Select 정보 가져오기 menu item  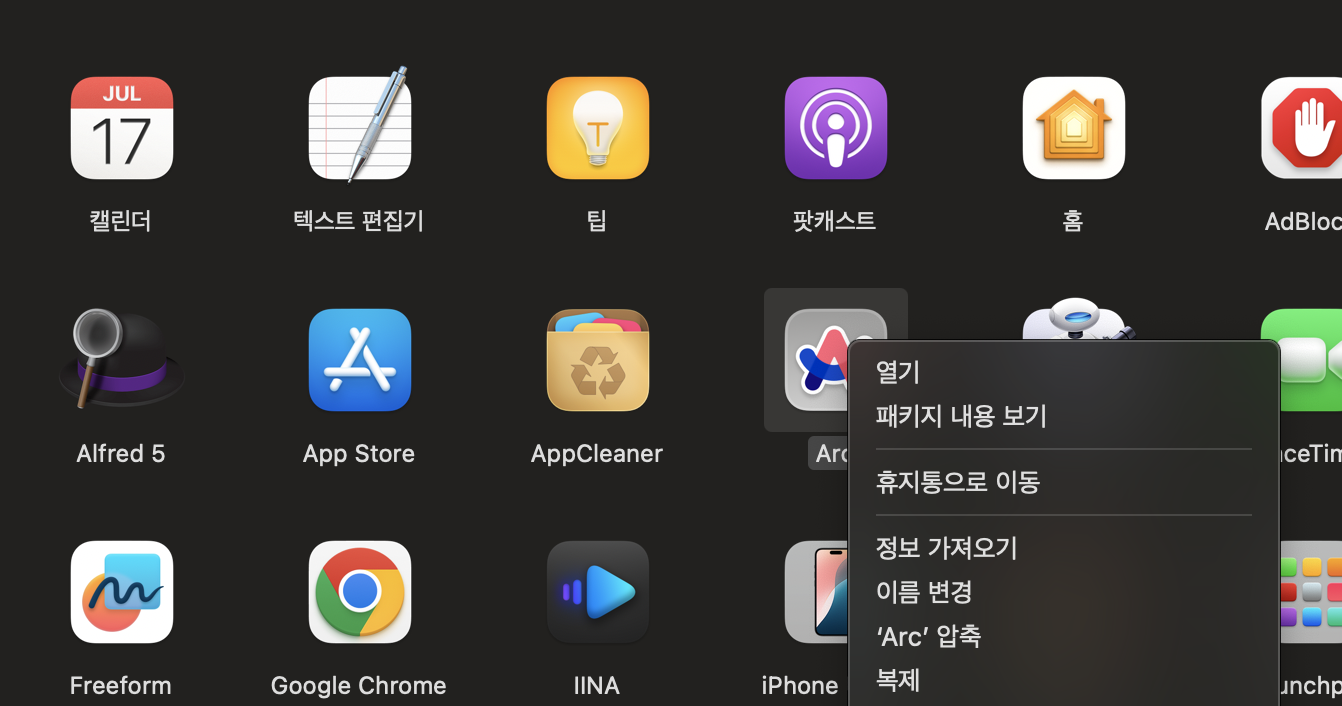click(1064, 548)
